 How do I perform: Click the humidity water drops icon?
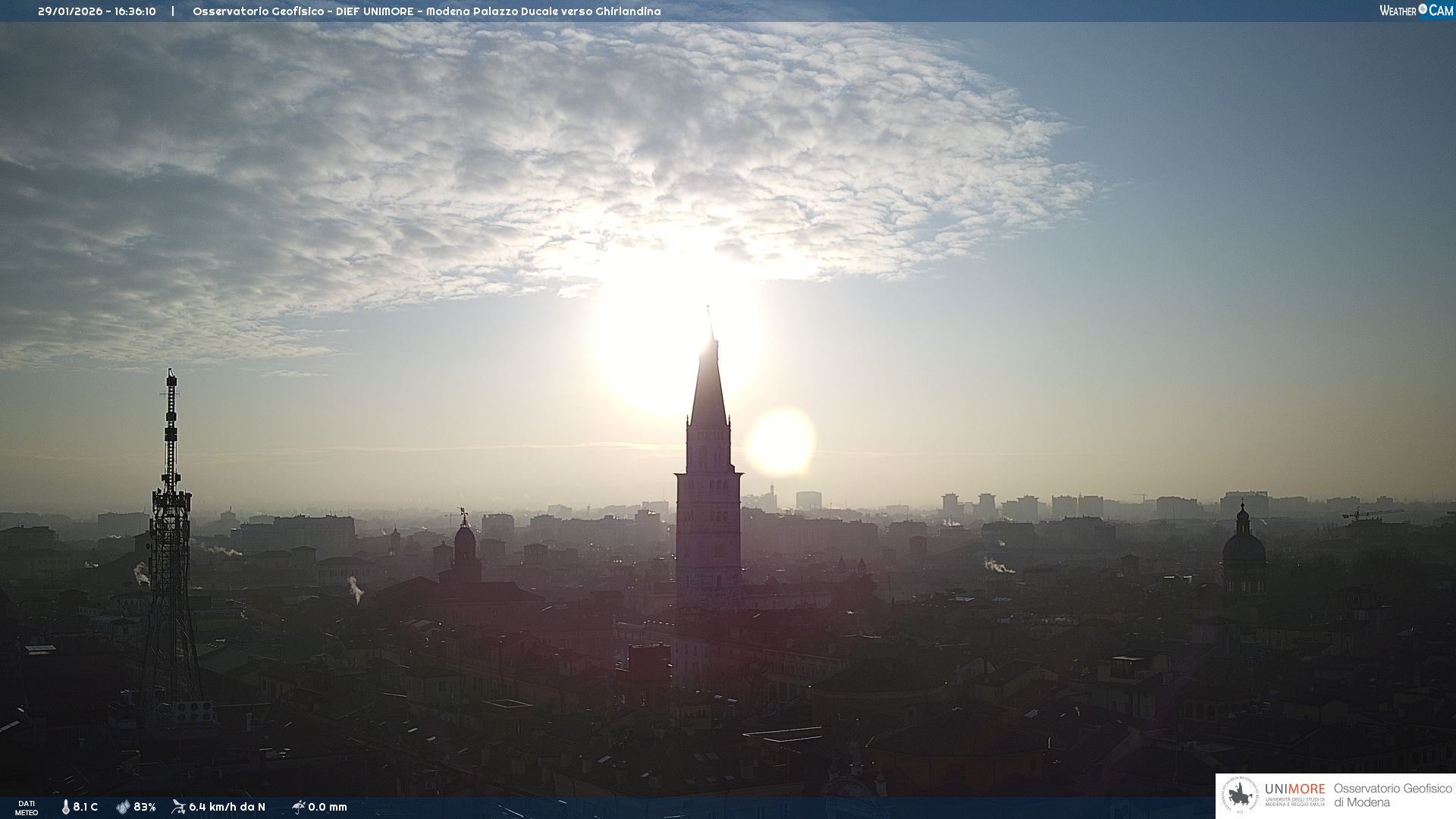123,807
